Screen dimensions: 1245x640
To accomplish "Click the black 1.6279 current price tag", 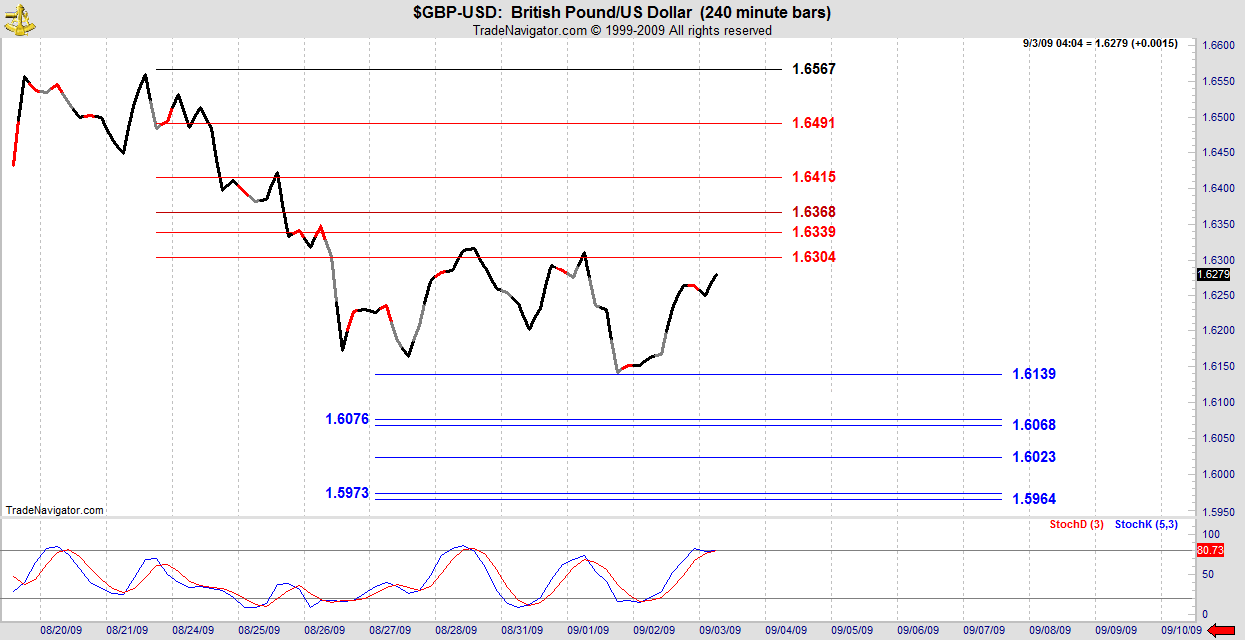I will point(1214,274).
